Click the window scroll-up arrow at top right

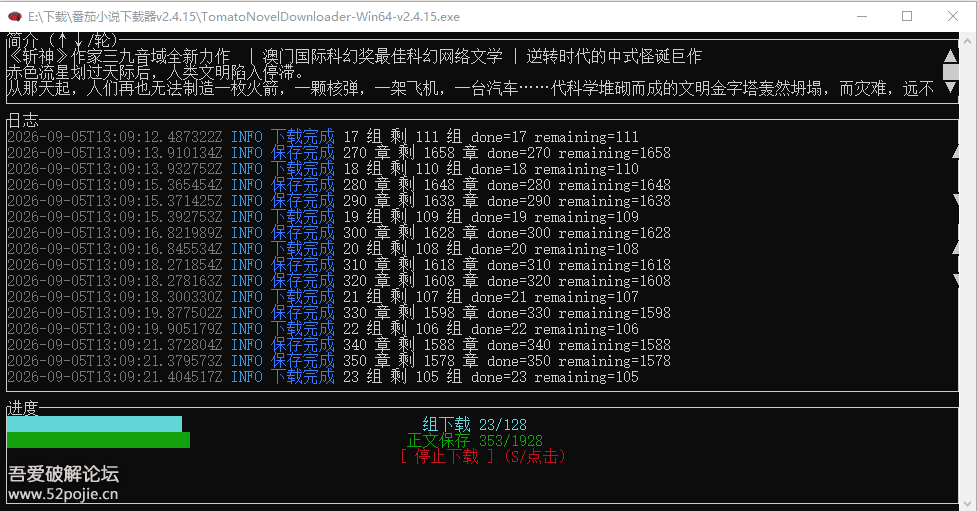968,41
